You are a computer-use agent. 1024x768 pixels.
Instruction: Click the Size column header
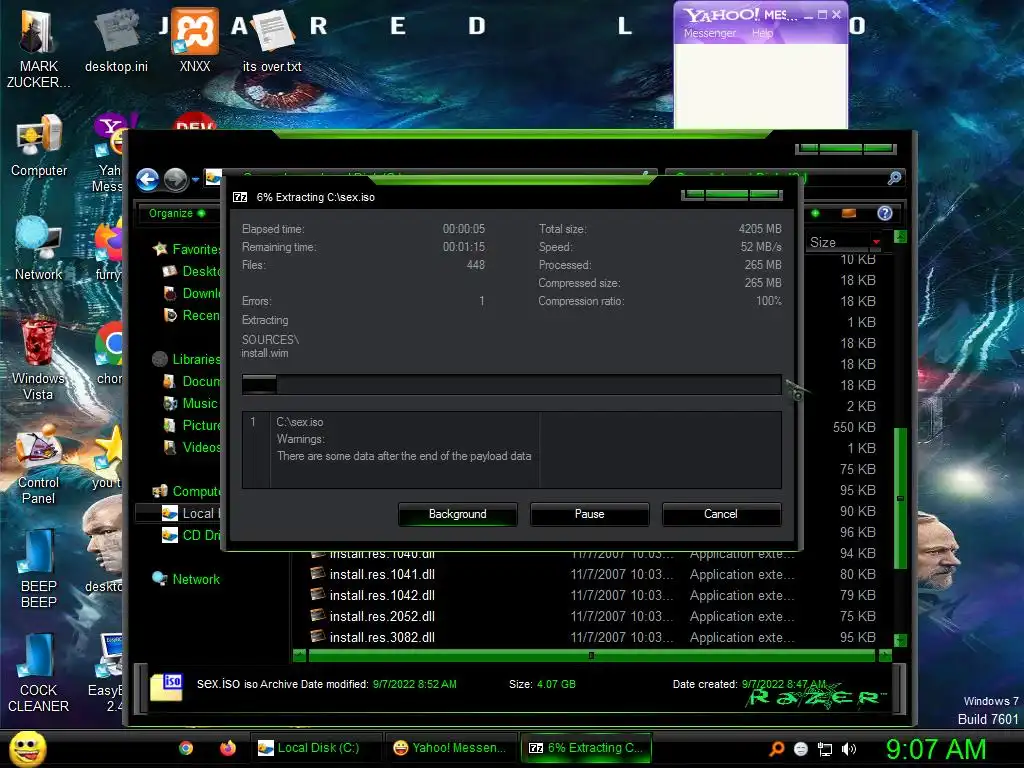(839, 242)
